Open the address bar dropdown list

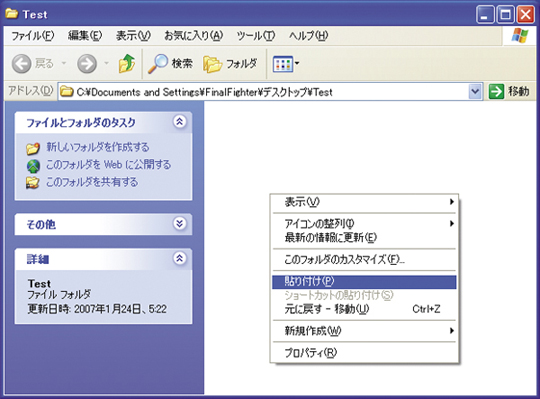[475, 92]
